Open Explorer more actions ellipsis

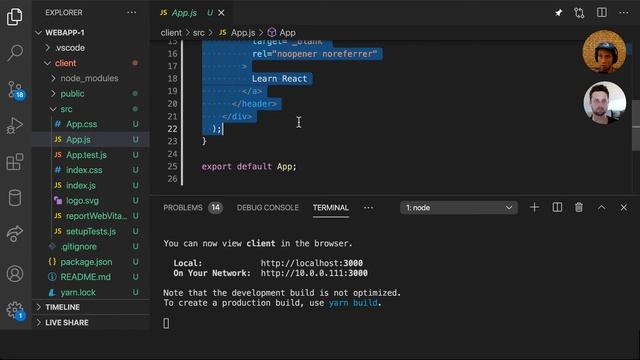pyautogui.click(x=131, y=13)
